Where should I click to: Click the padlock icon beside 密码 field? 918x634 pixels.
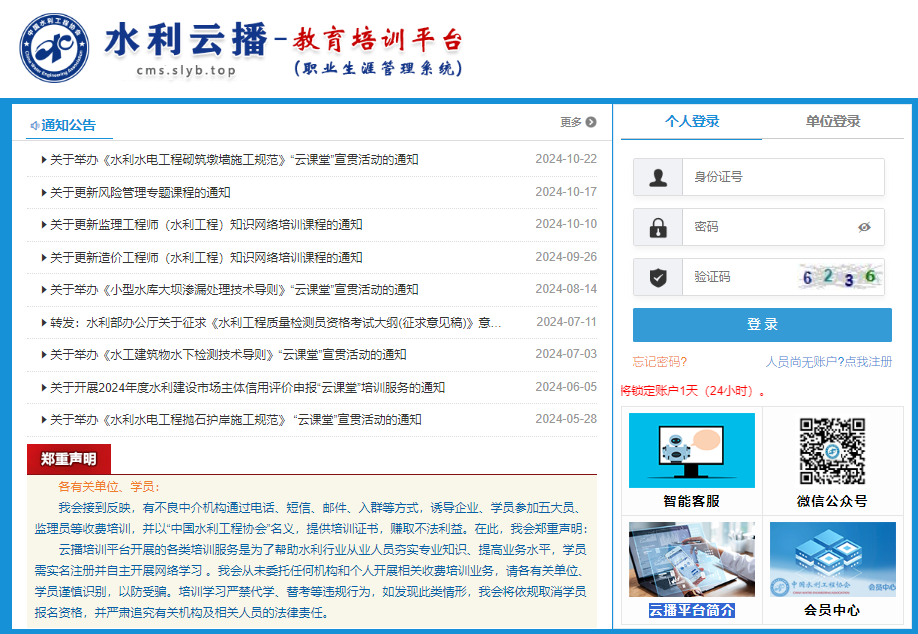point(658,227)
